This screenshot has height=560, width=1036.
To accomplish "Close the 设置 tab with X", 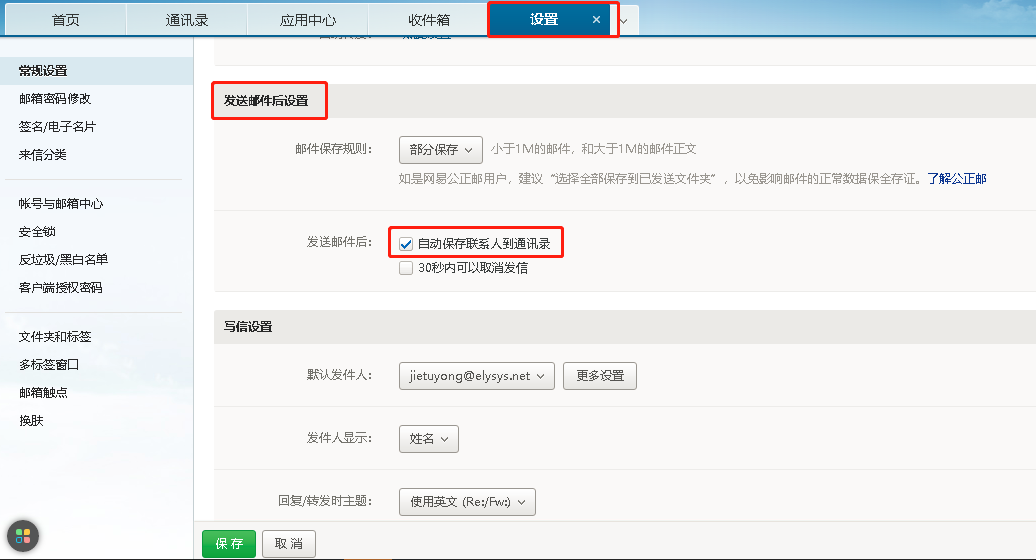I will (x=596, y=20).
